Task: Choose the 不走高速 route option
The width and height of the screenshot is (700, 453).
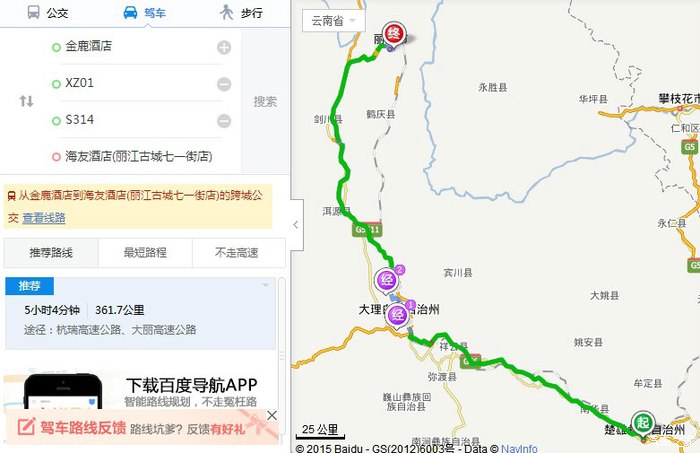Action: [x=238, y=253]
